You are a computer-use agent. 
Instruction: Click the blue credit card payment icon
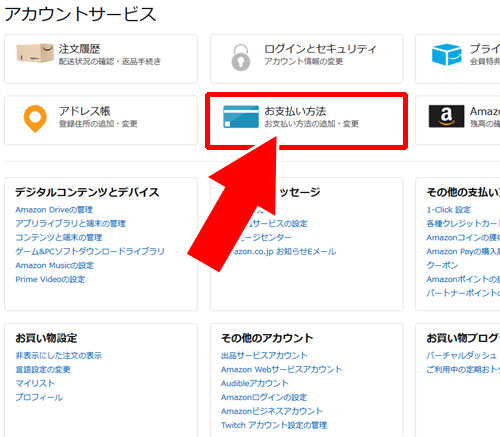[241, 117]
